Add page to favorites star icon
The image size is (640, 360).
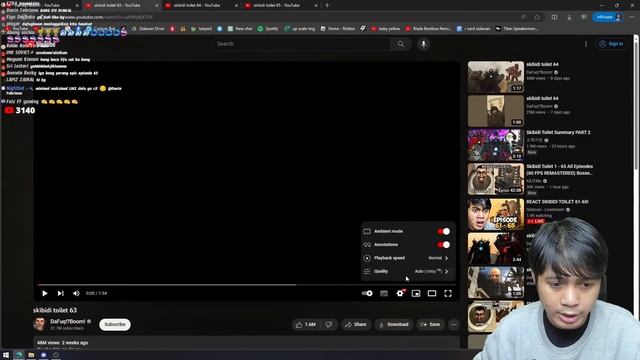pyautogui.click(x=537, y=17)
